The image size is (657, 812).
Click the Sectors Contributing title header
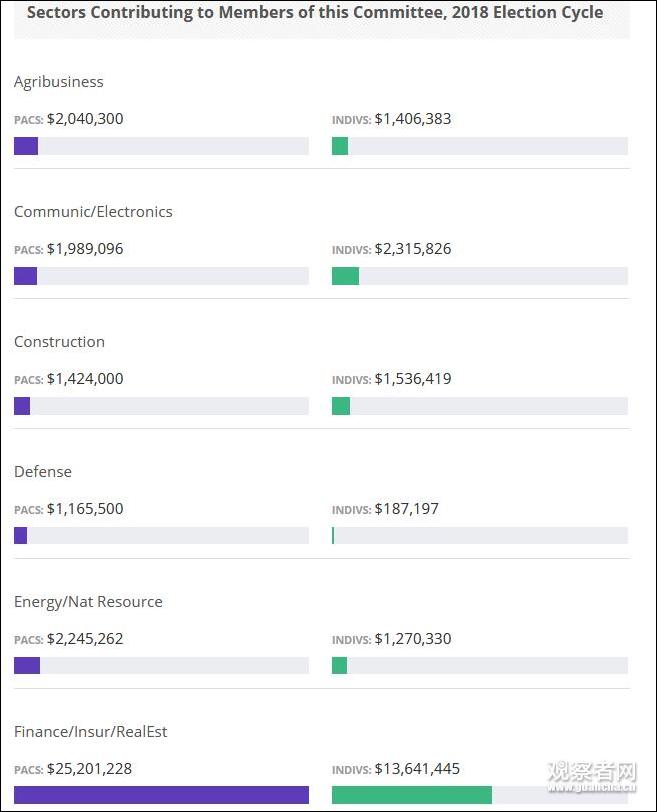point(315,13)
